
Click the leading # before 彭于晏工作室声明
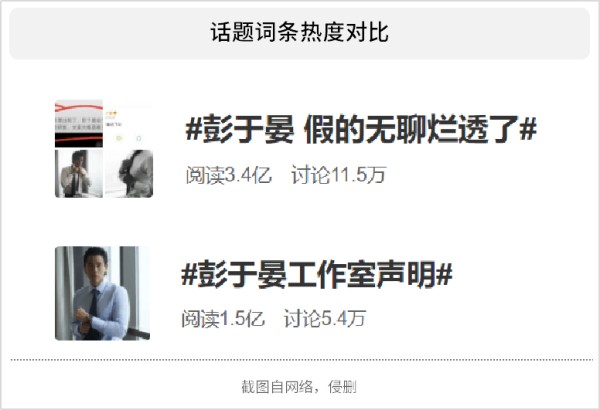(189, 274)
